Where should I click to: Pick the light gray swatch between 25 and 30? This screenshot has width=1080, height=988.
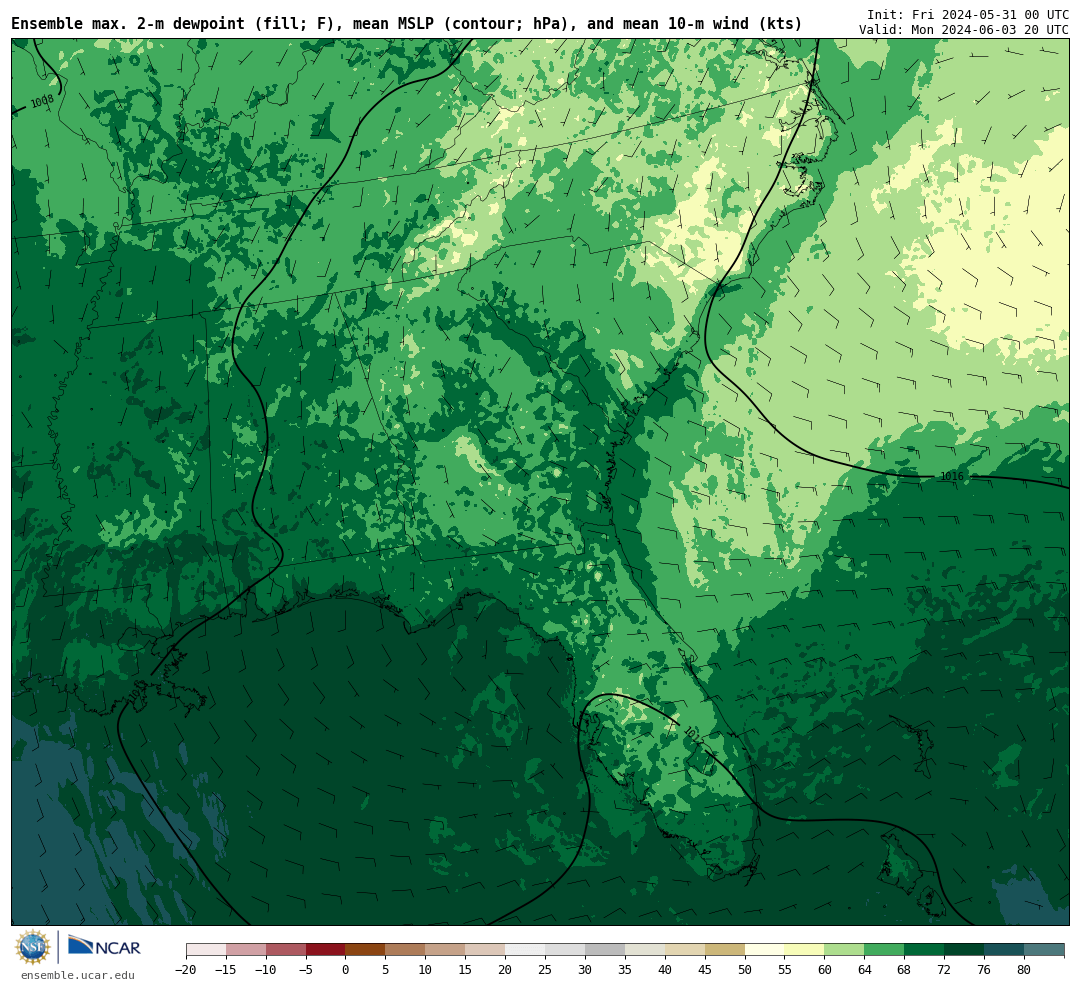[x=565, y=950]
